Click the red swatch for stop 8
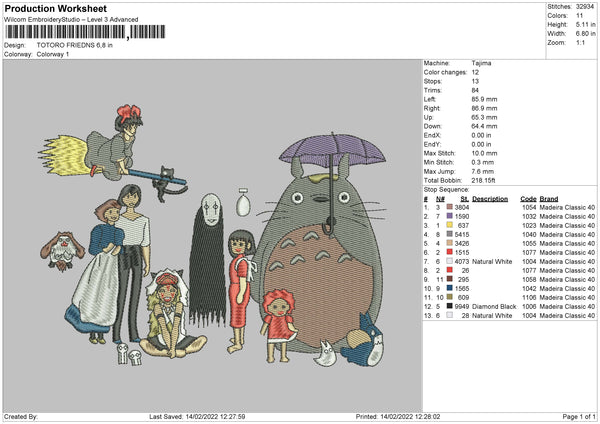The height and width of the screenshot is (424, 600). tap(450, 270)
